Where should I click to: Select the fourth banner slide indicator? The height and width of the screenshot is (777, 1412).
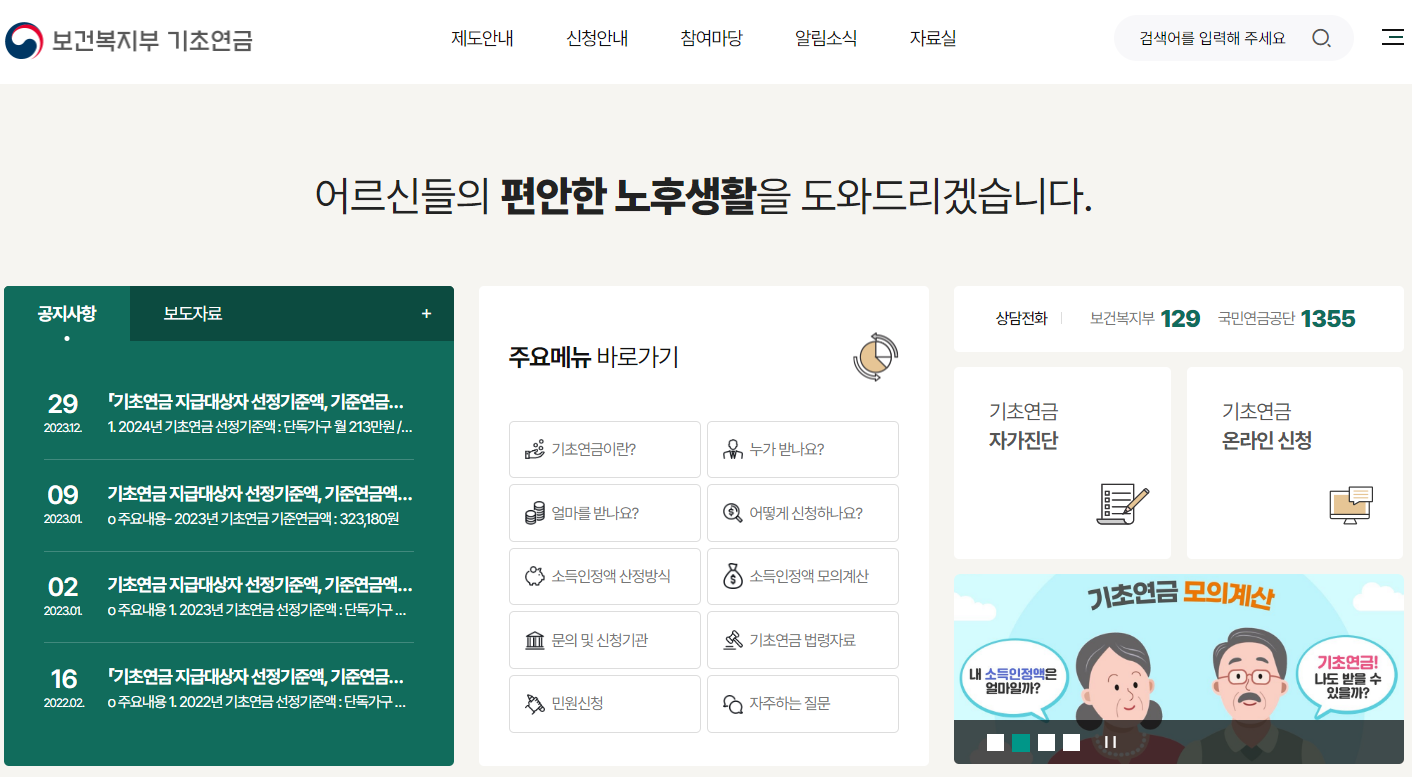1071,742
